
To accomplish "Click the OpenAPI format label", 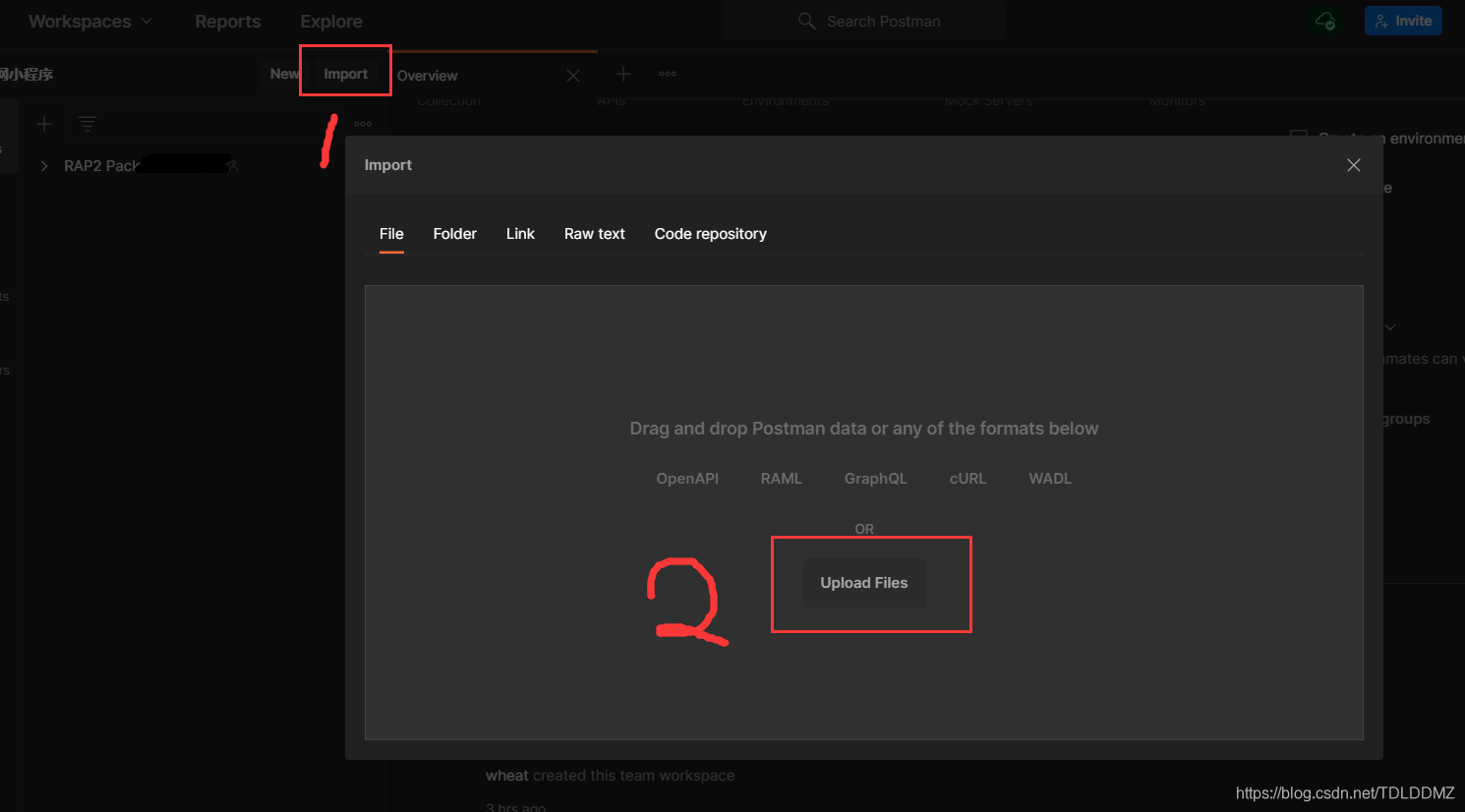I will point(687,479).
